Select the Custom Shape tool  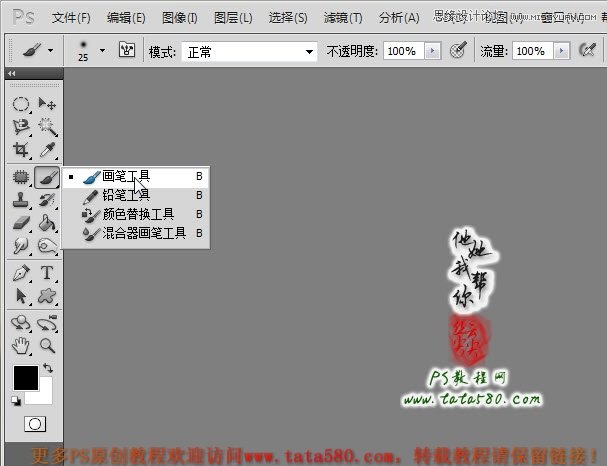[47, 296]
